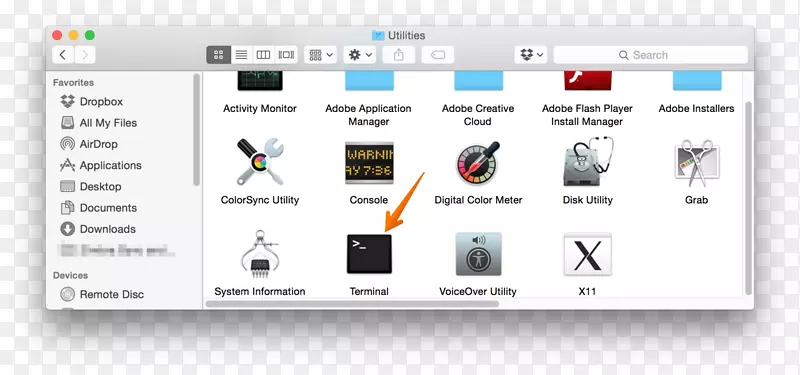This screenshot has height=375, width=800.
Task: Select the Grab scissors icon
Action: pyautogui.click(x=696, y=163)
